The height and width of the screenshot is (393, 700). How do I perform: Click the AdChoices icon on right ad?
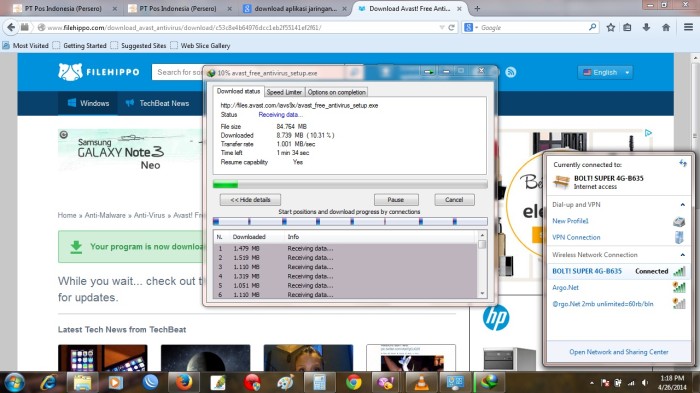click(x=648, y=133)
